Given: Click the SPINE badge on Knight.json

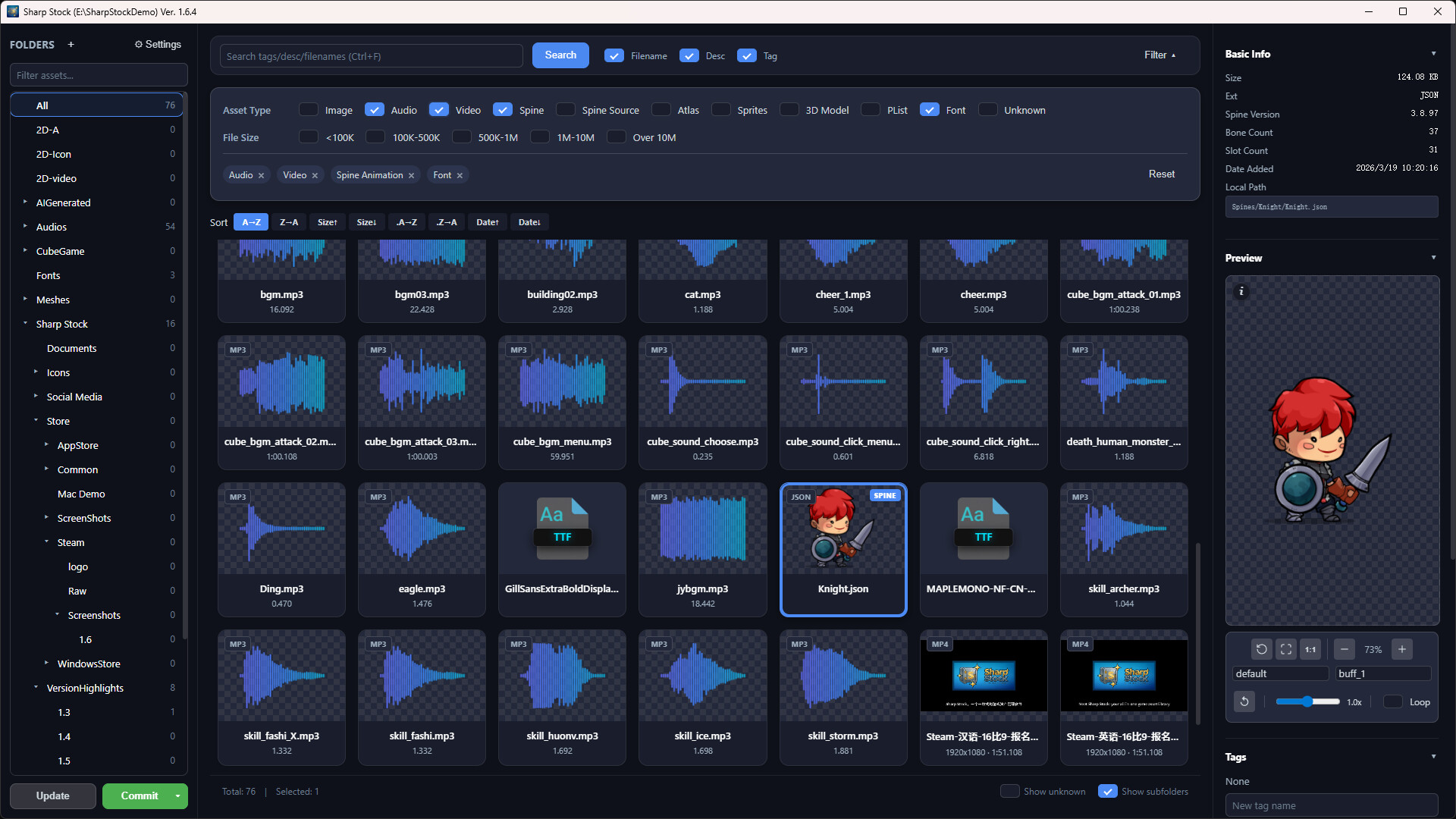Looking at the screenshot, I should click(885, 496).
